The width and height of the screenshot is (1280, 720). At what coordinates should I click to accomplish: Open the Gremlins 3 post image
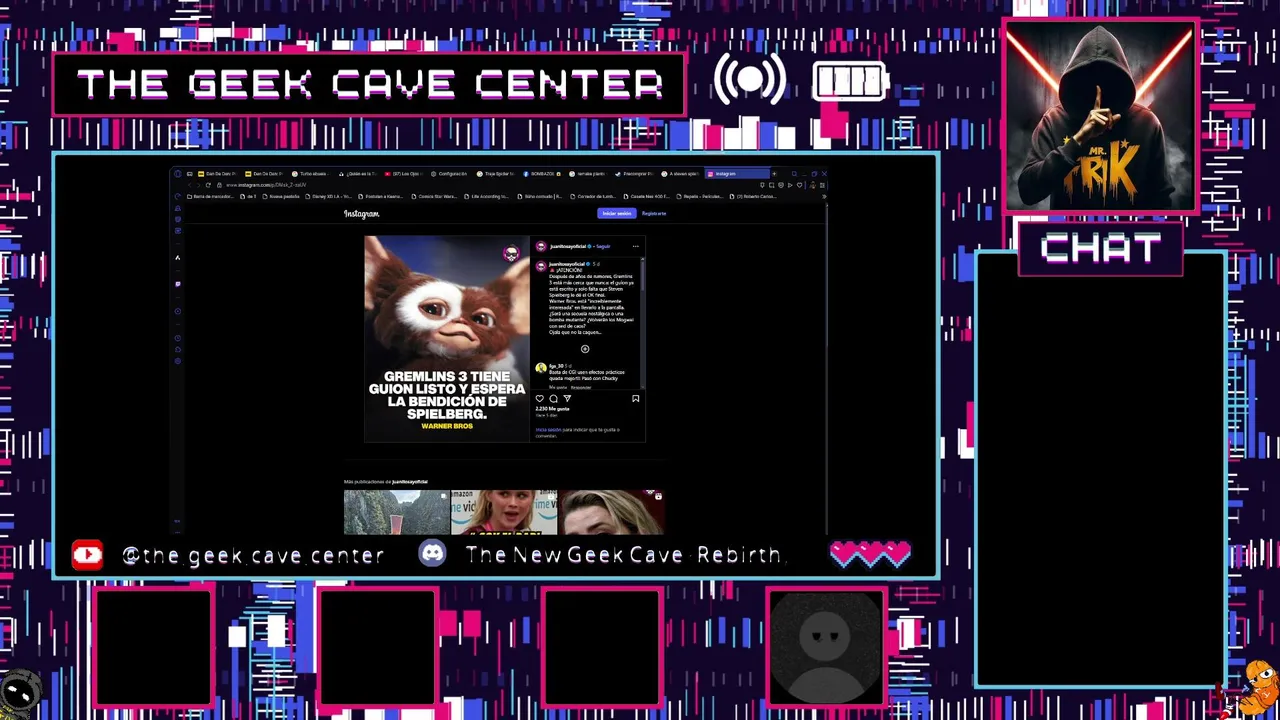[x=447, y=339]
